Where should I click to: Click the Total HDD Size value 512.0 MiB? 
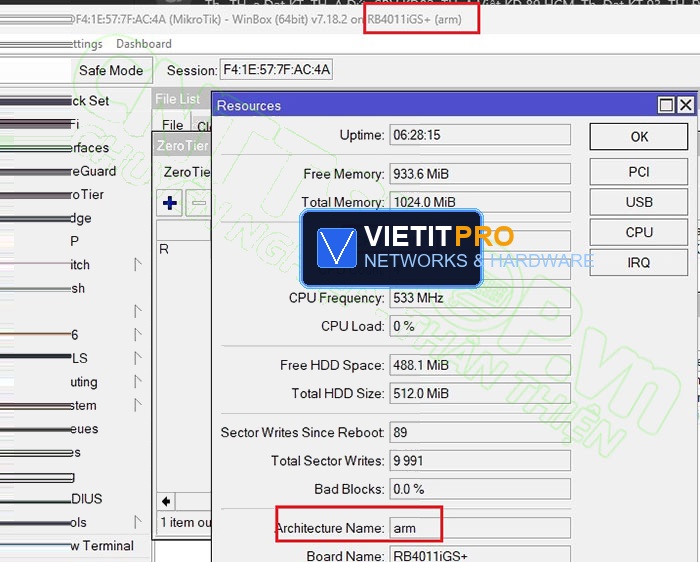pyautogui.click(x=480, y=393)
